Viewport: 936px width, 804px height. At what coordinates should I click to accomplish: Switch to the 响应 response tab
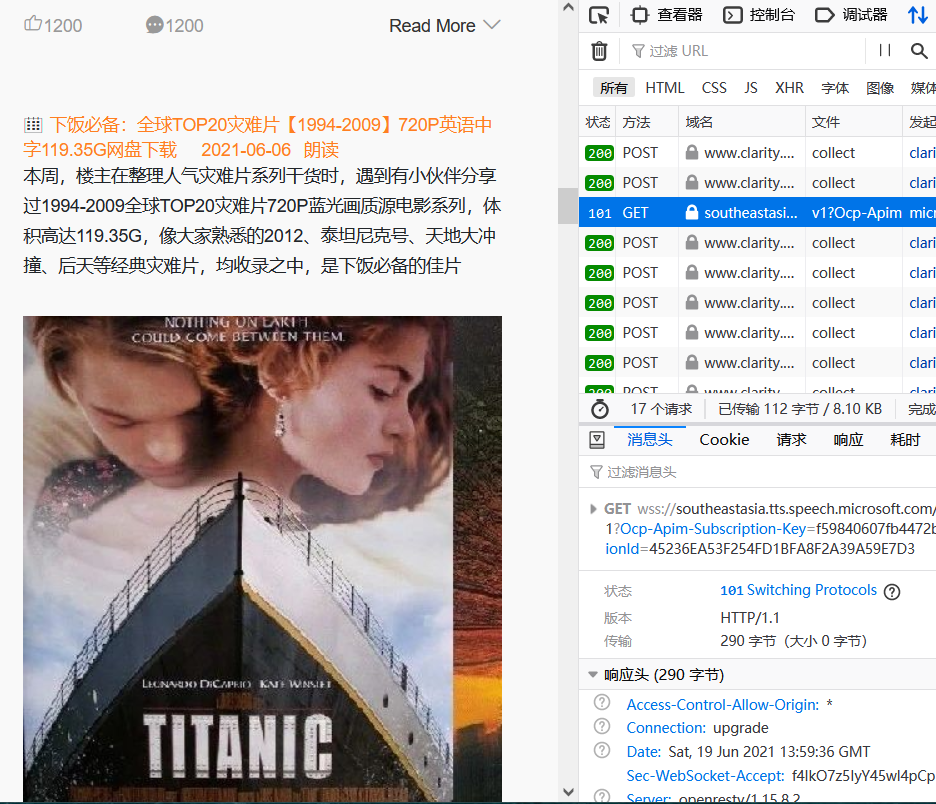coord(848,440)
